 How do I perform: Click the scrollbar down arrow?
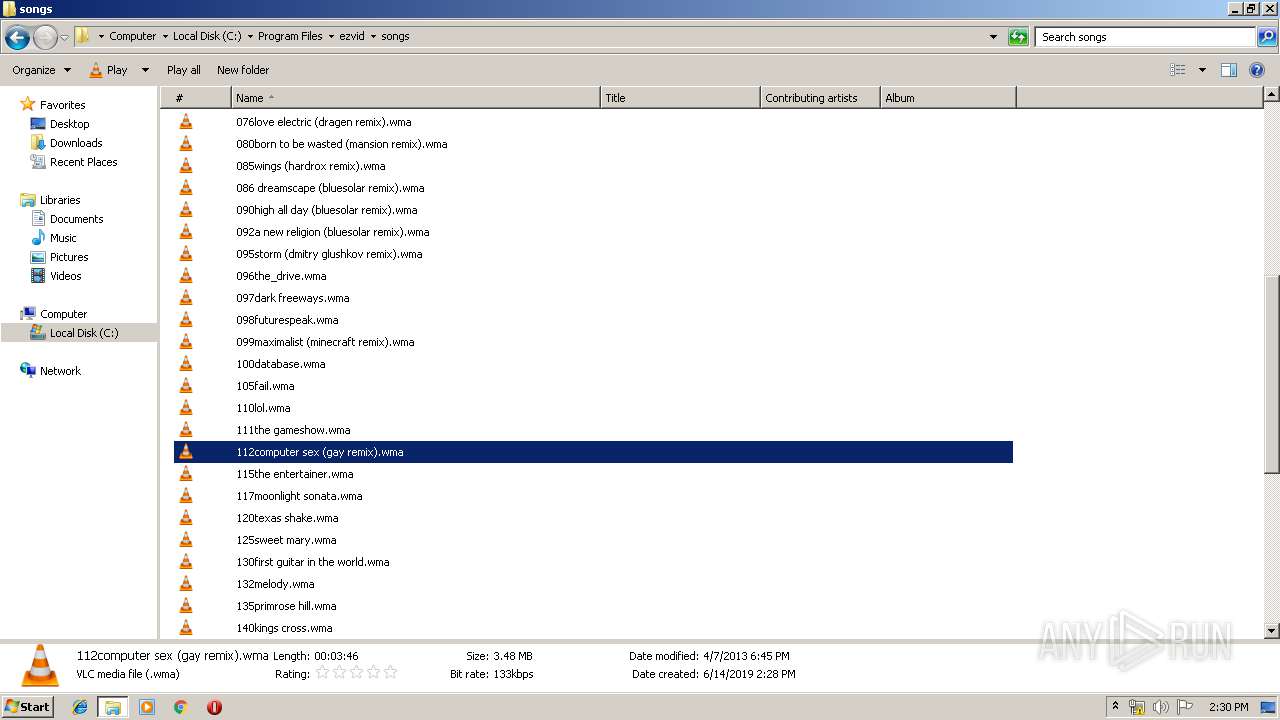coord(1271,631)
